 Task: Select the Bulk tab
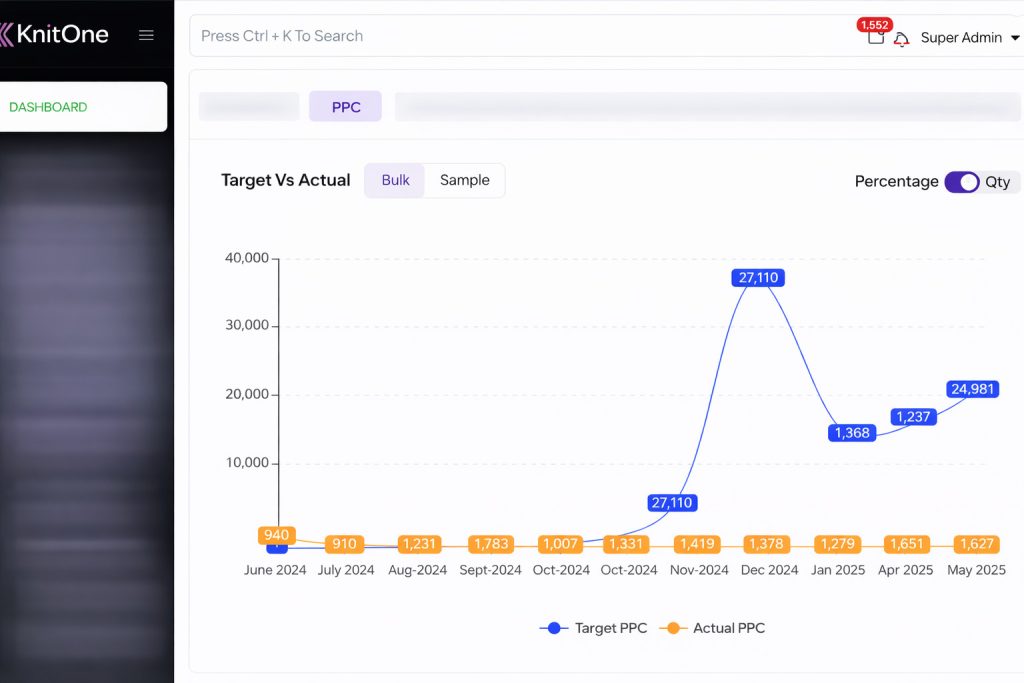(395, 181)
